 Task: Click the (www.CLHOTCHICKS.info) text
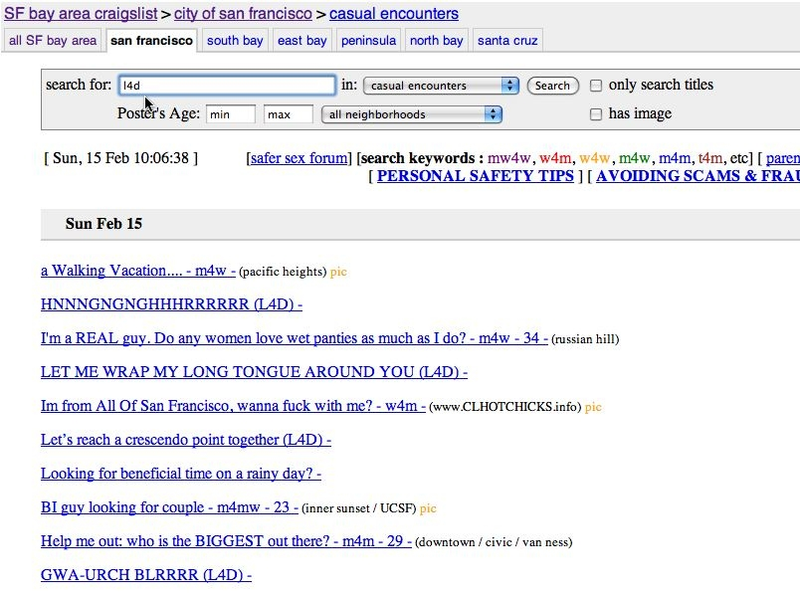tap(505, 407)
